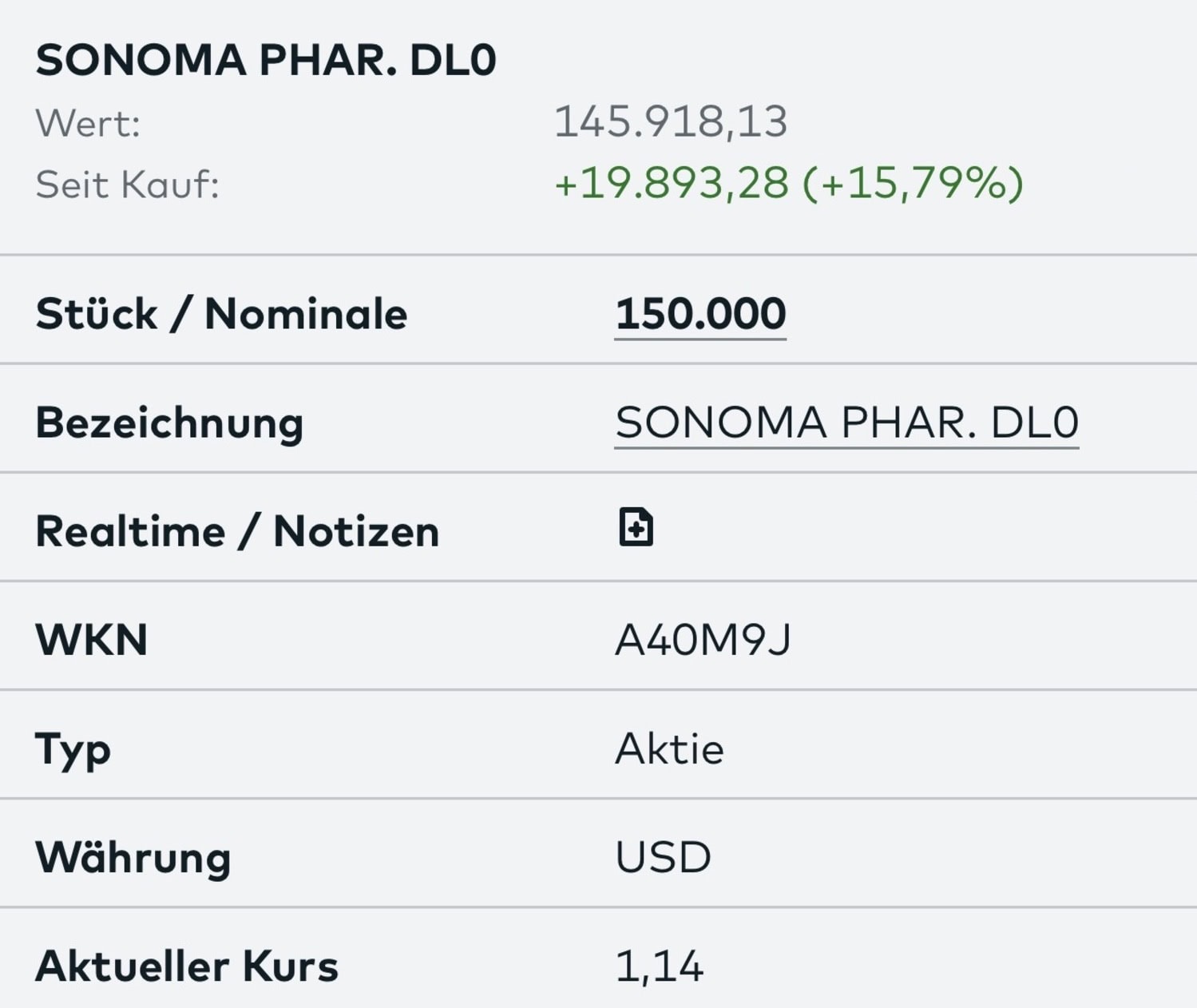The height and width of the screenshot is (1008, 1197).
Task: Click the Wert: label
Action: pyautogui.click(x=88, y=124)
